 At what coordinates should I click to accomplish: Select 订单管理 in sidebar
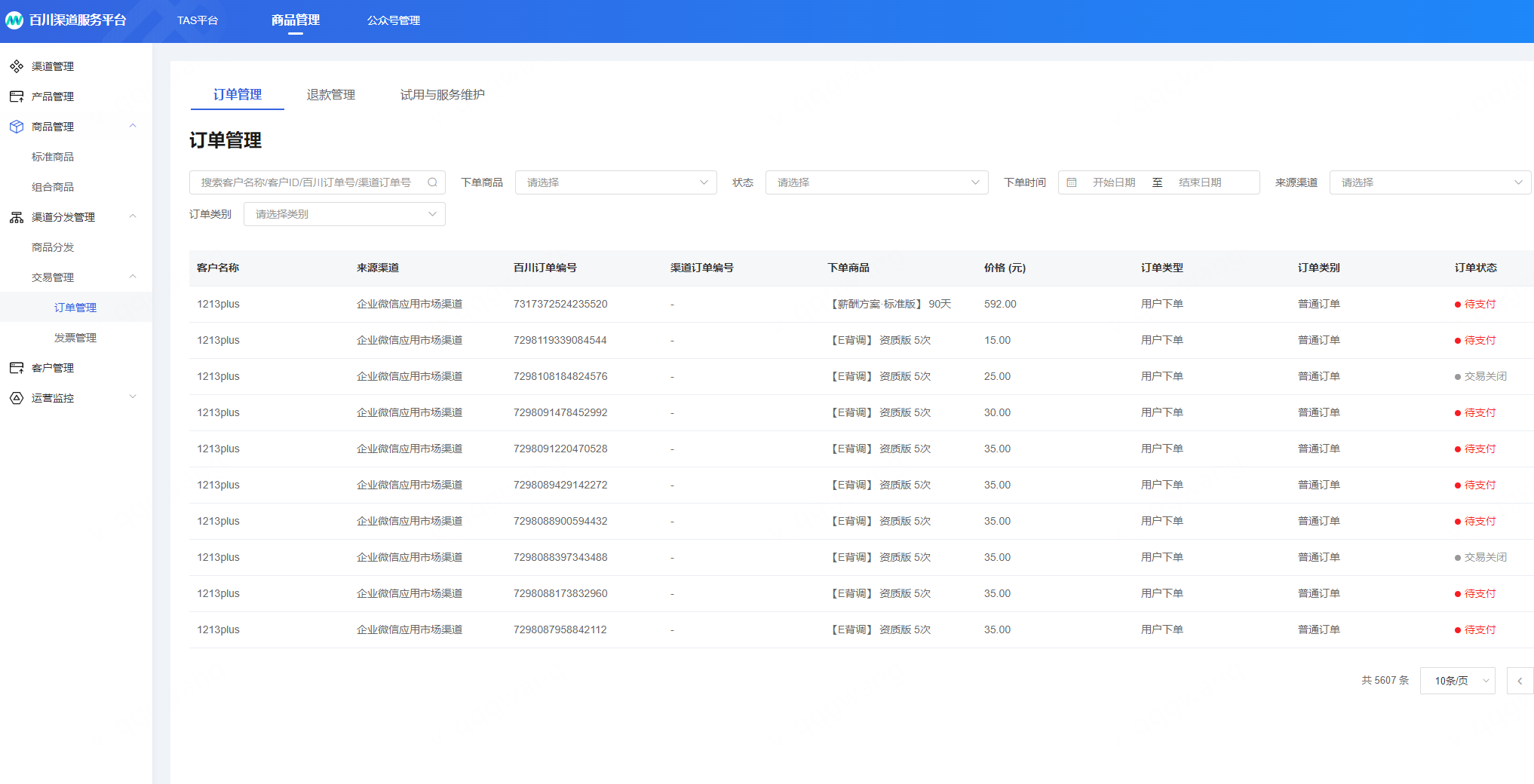tap(75, 308)
